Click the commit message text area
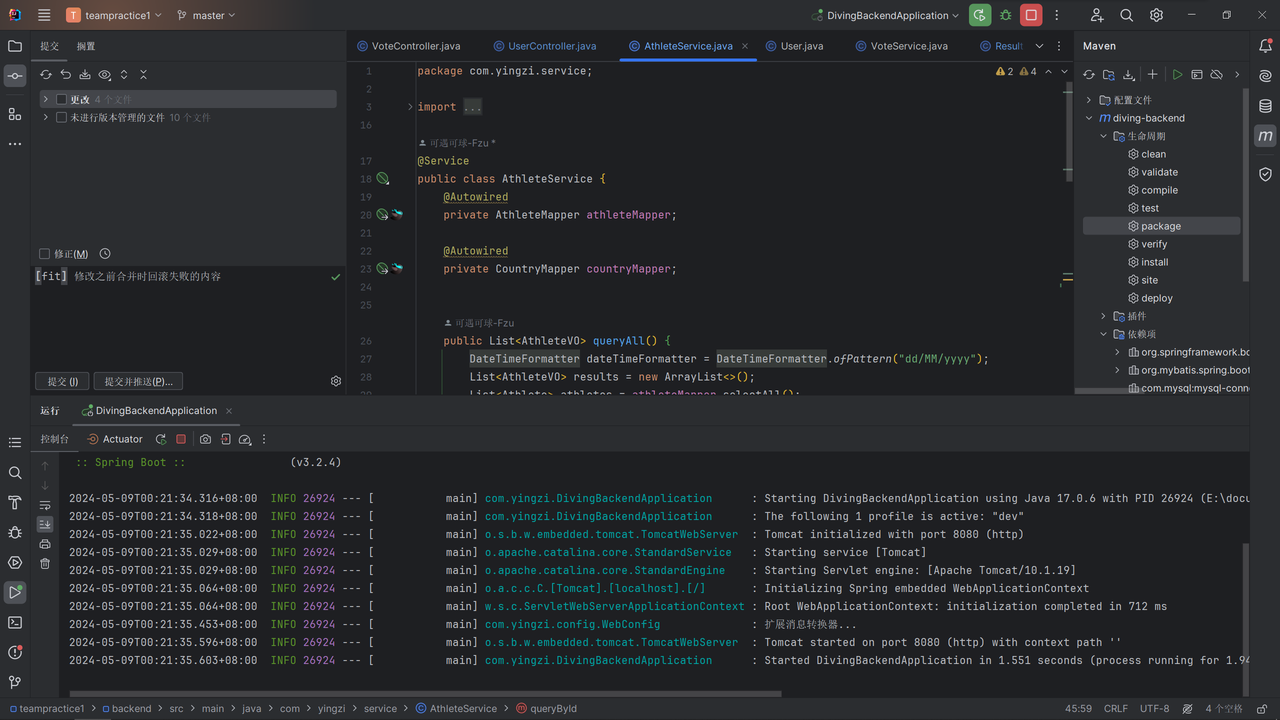This screenshot has height=720, width=1280. pyautogui.click(x=188, y=318)
